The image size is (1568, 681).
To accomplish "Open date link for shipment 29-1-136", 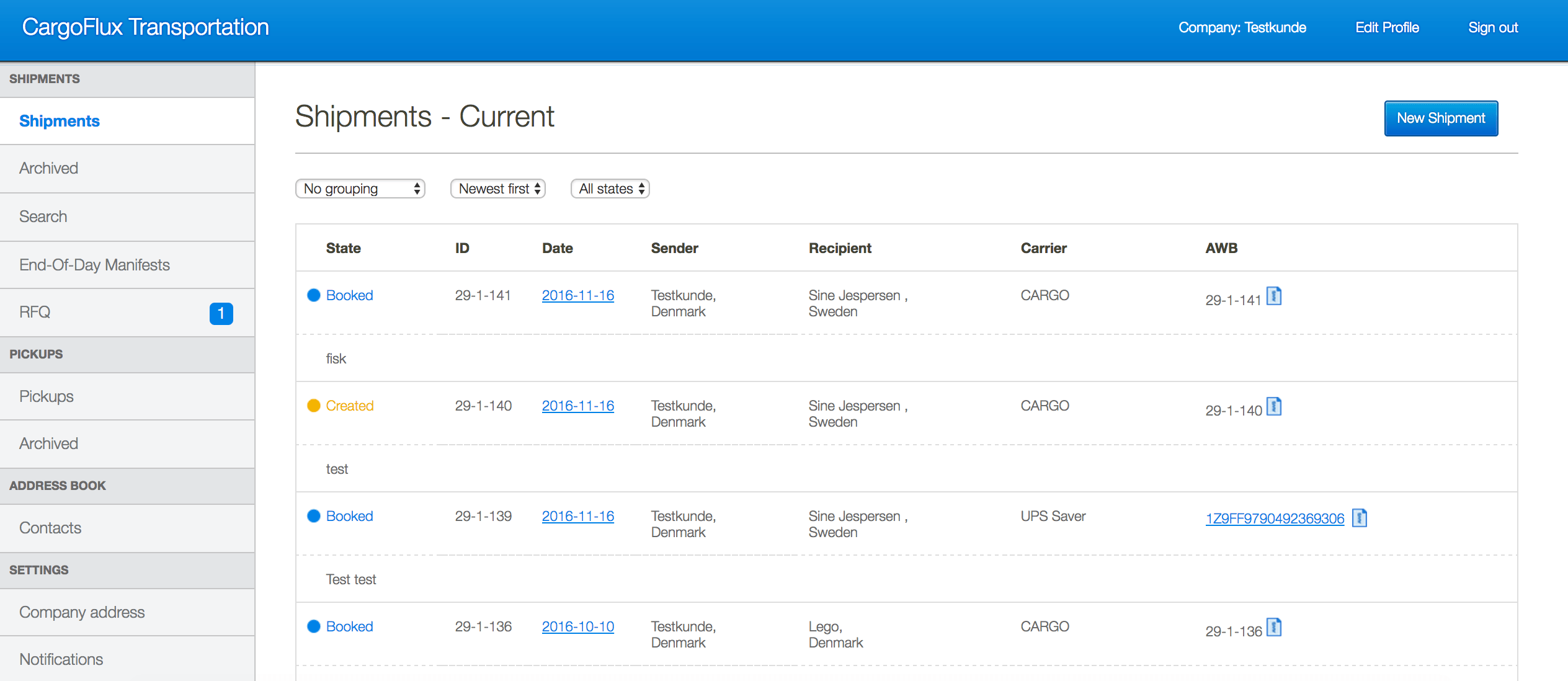I will coord(577,626).
